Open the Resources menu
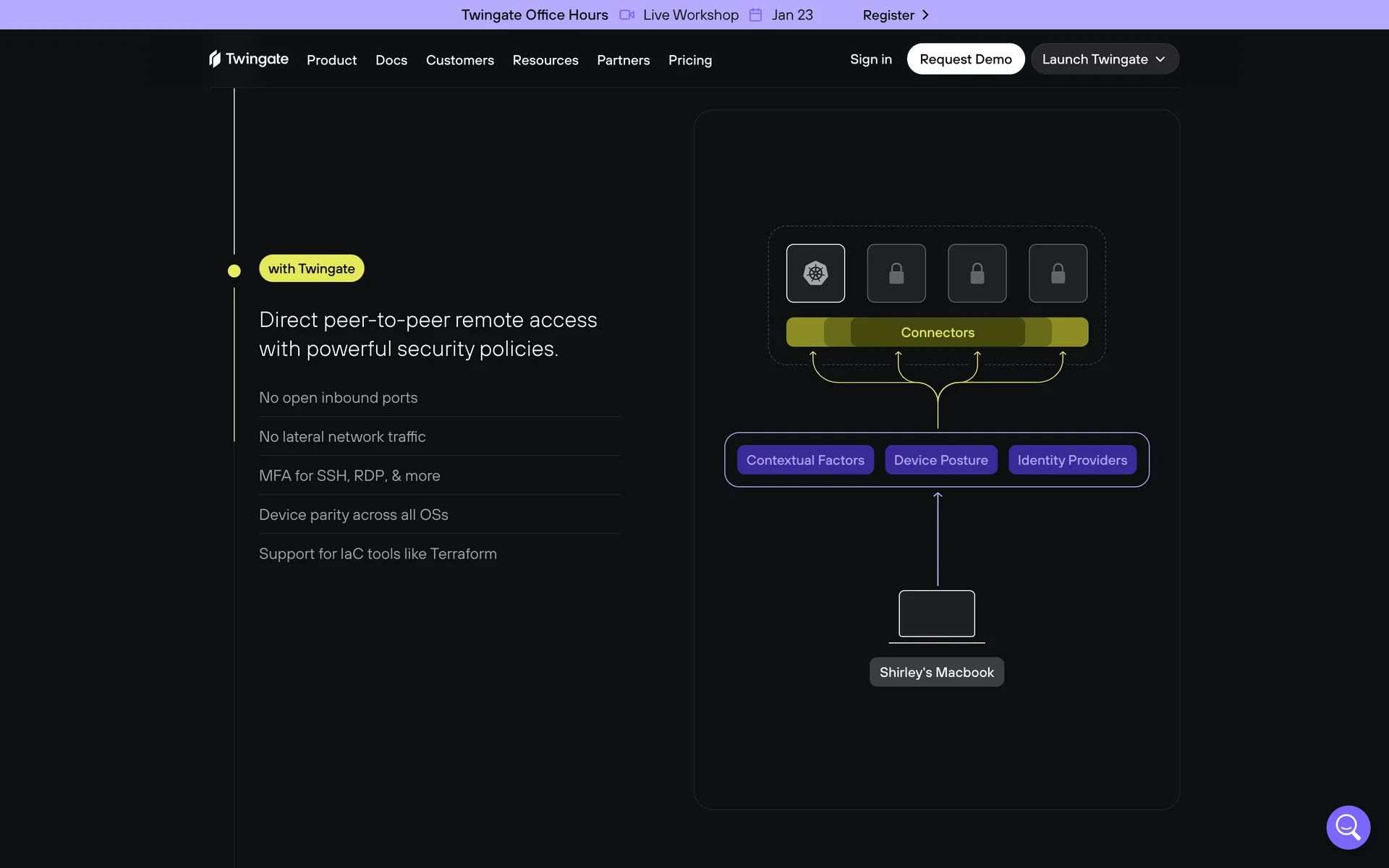The image size is (1389, 868). (545, 60)
